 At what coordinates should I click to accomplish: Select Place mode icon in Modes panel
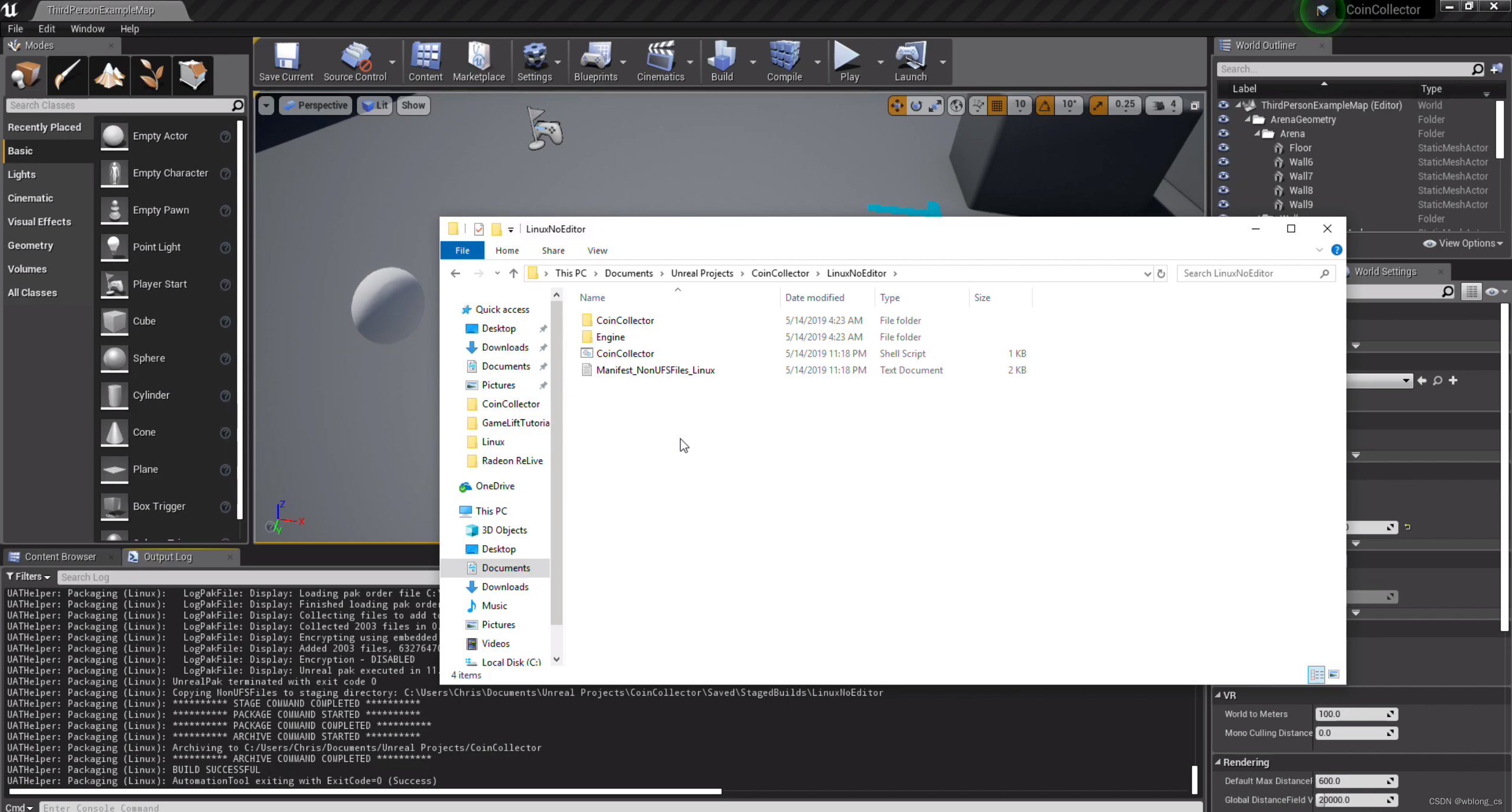pos(26,76)
